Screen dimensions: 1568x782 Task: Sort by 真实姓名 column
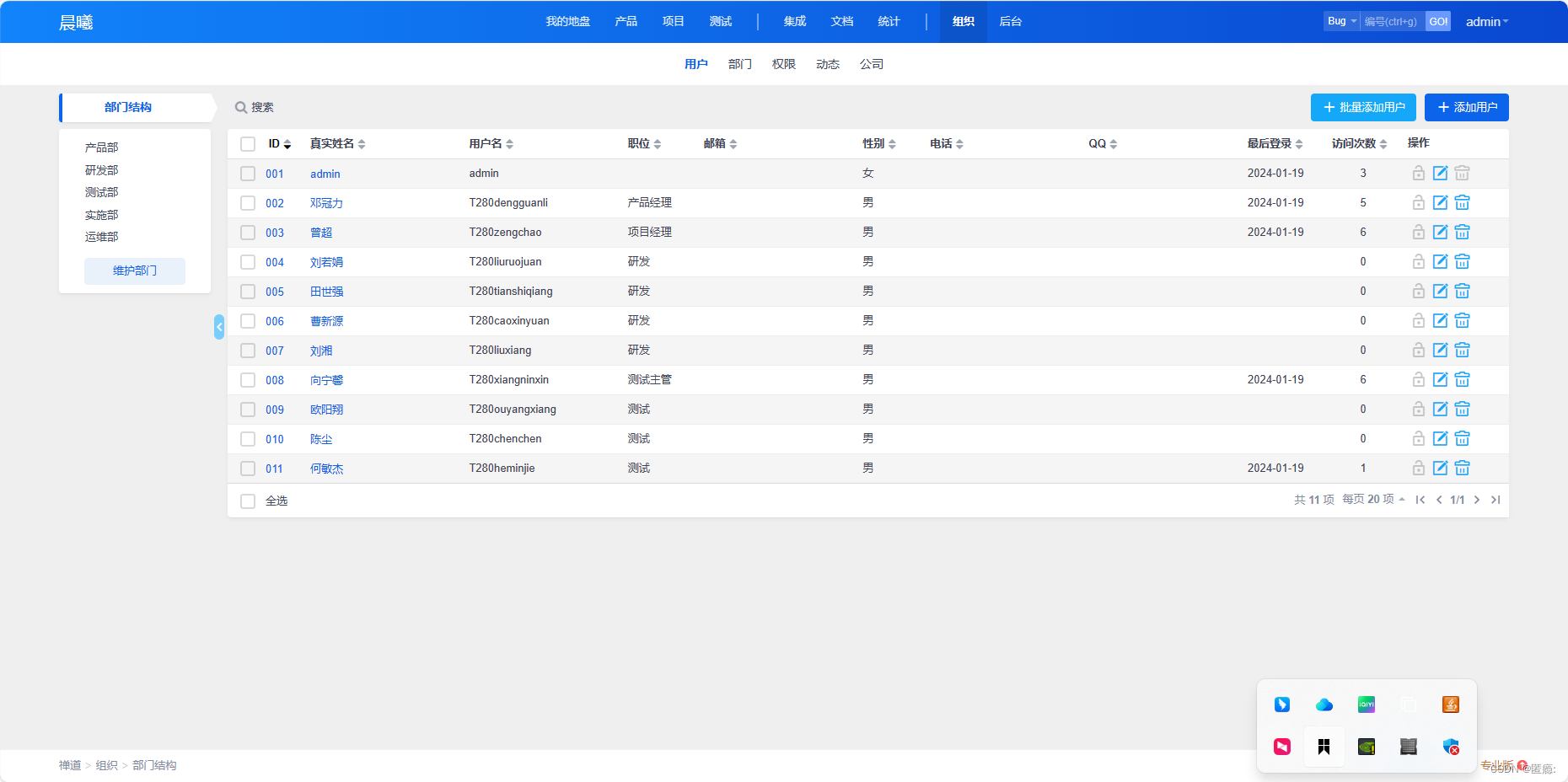pos(338,144)
